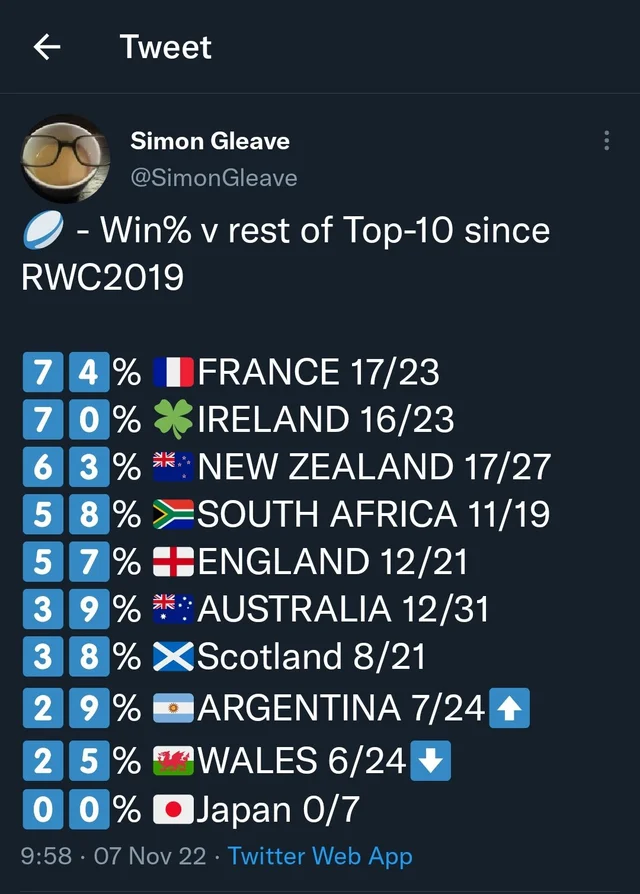Click the Ireland shamrock emoji
Viewport: 640px width, 894px height.
click(174, 420)
